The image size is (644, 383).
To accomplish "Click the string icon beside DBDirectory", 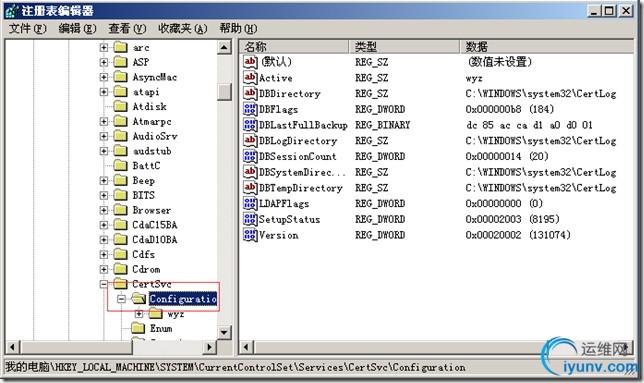I will (x=250, y=93).
